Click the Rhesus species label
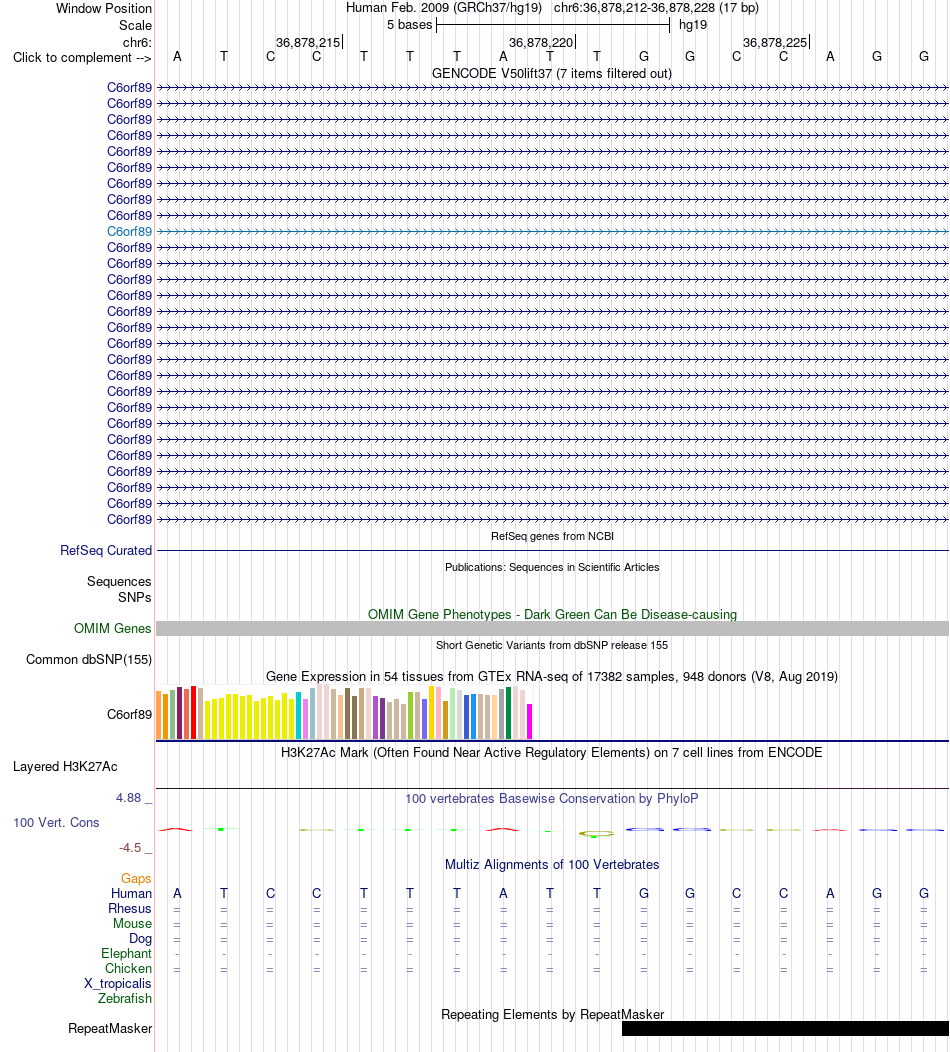Image resolution: width=950 pixels, height=1052 pixels. 130,908
